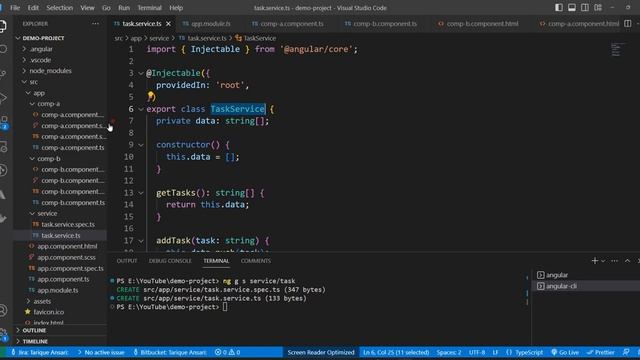Fold the constructor block at line 9

141,145
